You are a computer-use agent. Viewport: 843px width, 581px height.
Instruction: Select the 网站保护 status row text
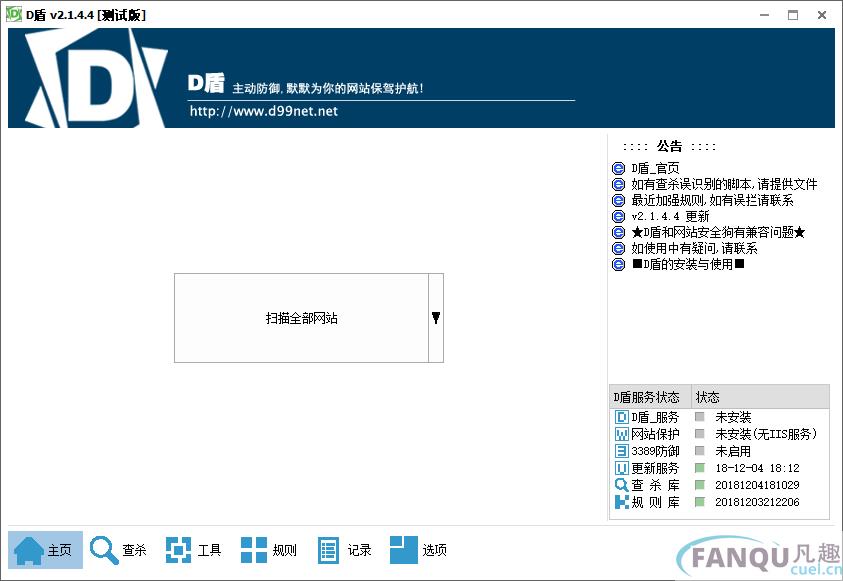pos(655,434)
